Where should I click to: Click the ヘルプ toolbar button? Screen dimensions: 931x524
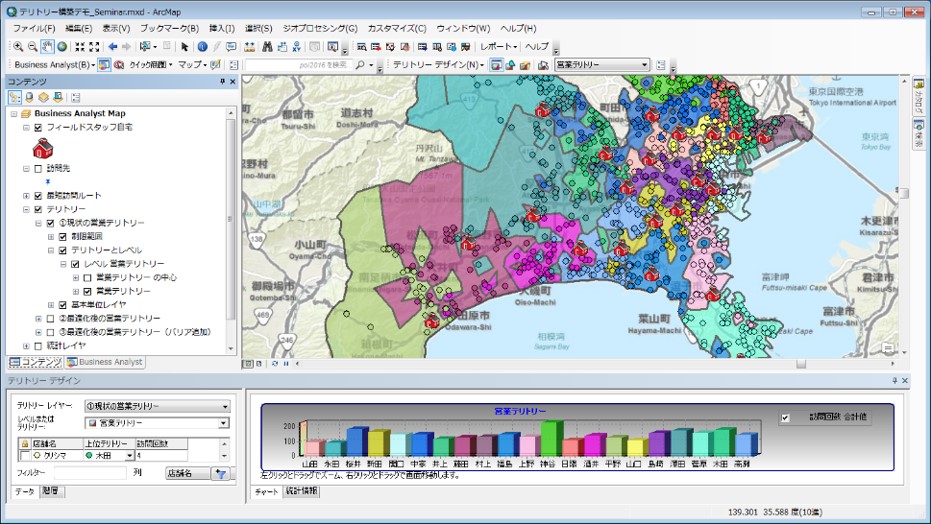tap(537, 47)
